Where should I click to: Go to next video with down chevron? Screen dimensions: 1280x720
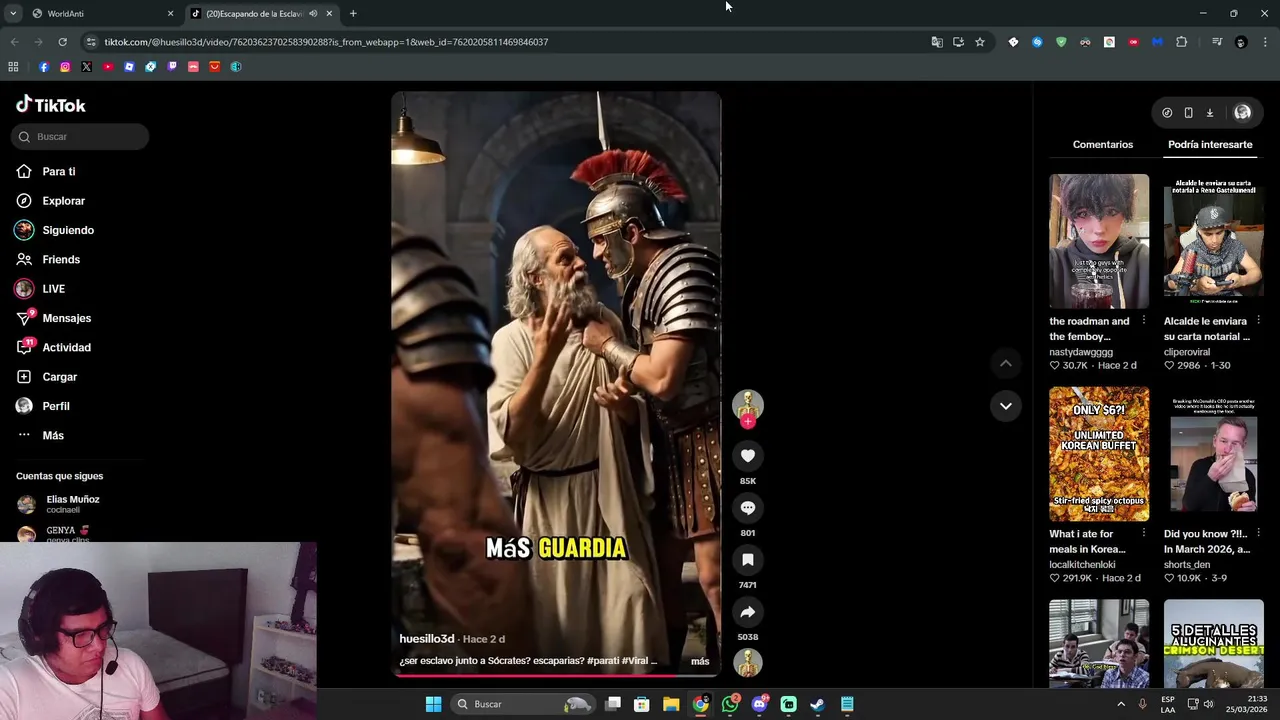click(1006, 406)
